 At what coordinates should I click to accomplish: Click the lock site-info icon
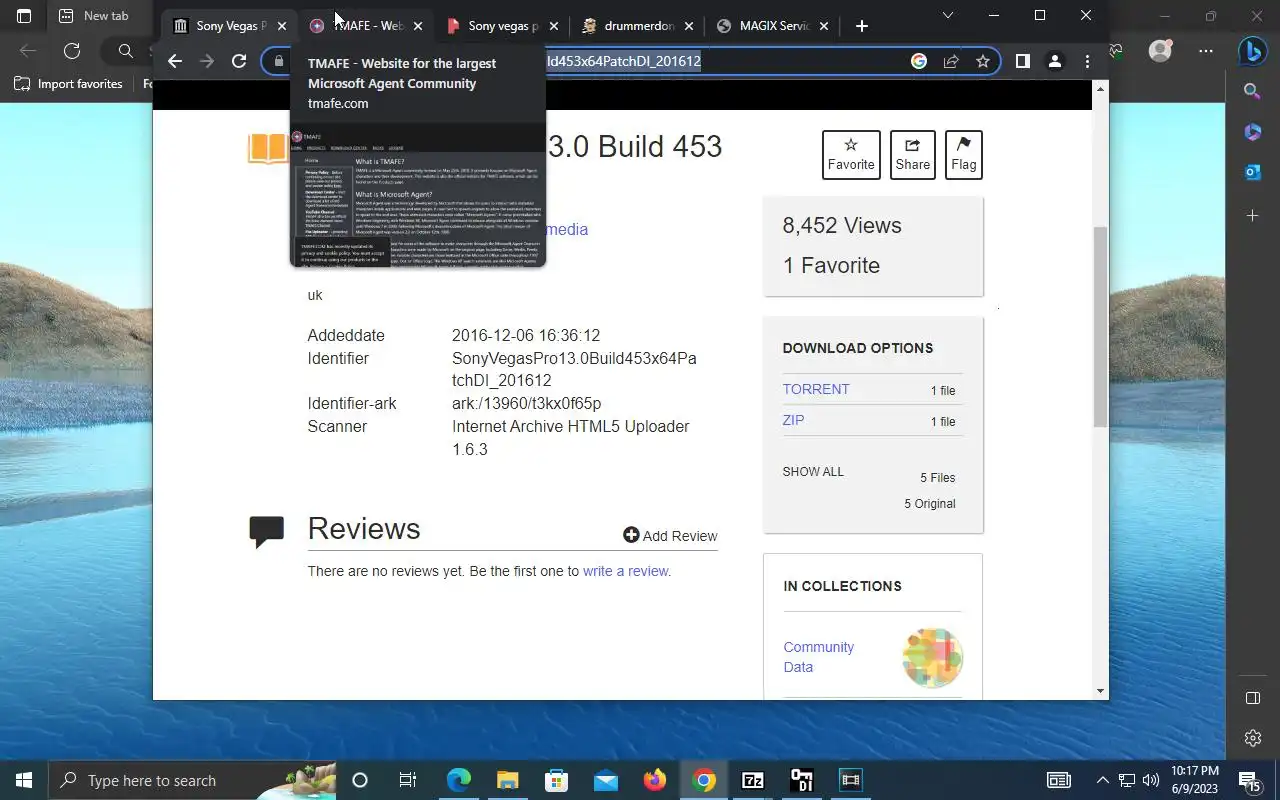pos(279,61)
